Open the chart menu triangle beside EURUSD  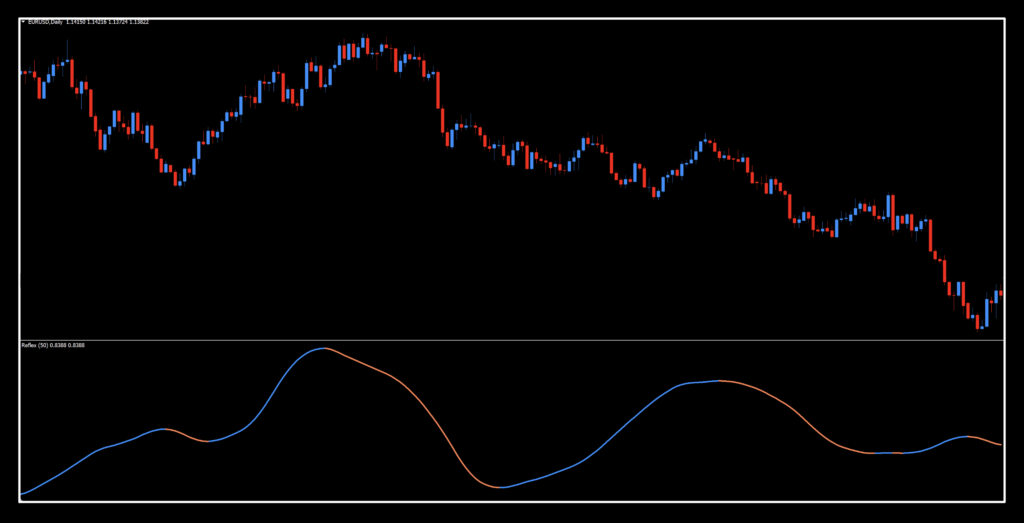pyautogui.click(x=23, y=21)
